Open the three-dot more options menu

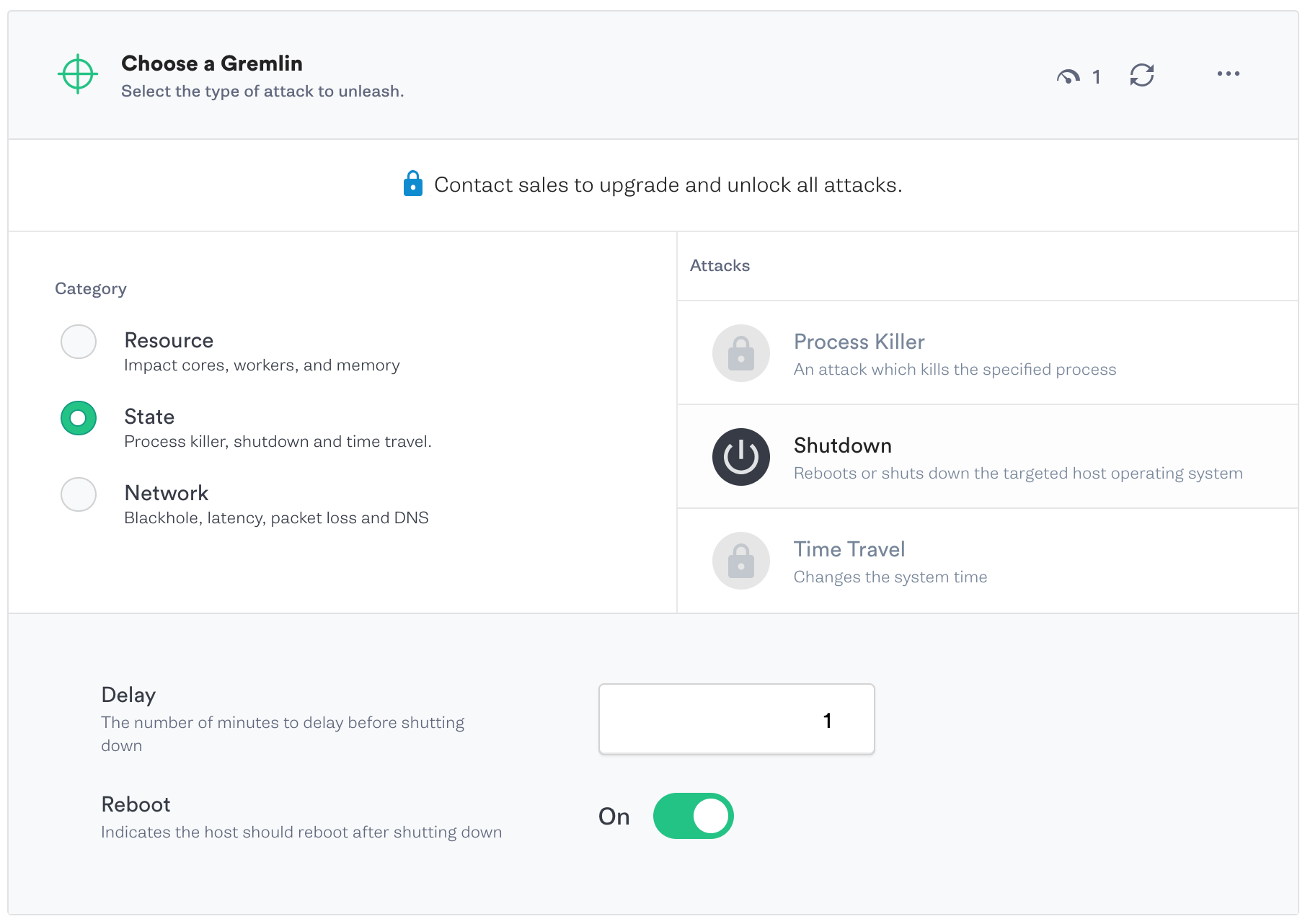(x=1228, y=74)
